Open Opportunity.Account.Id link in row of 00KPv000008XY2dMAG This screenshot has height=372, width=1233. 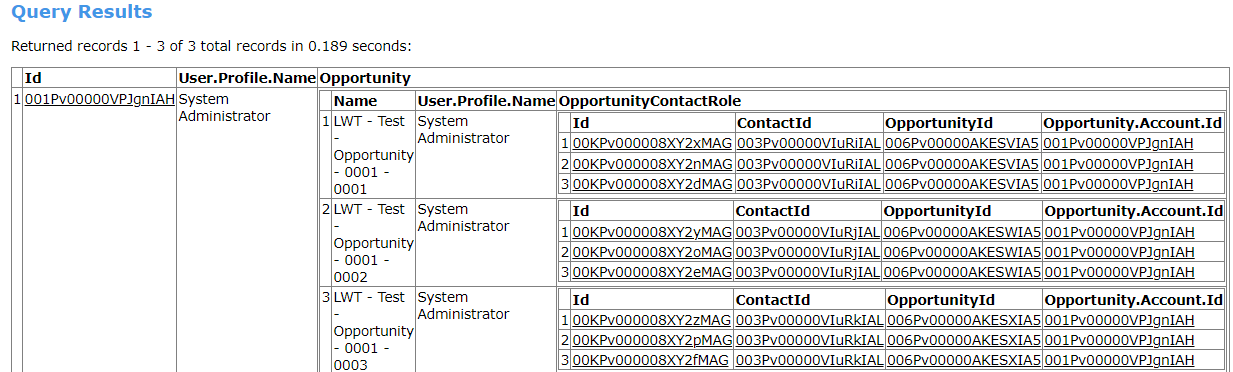pos(1118,185)
